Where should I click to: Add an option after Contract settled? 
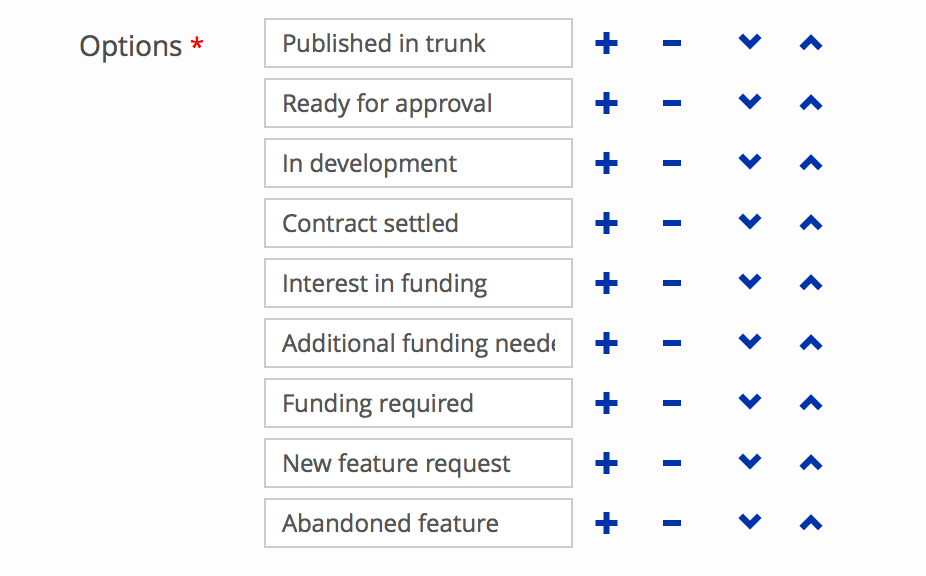point(606,223)
